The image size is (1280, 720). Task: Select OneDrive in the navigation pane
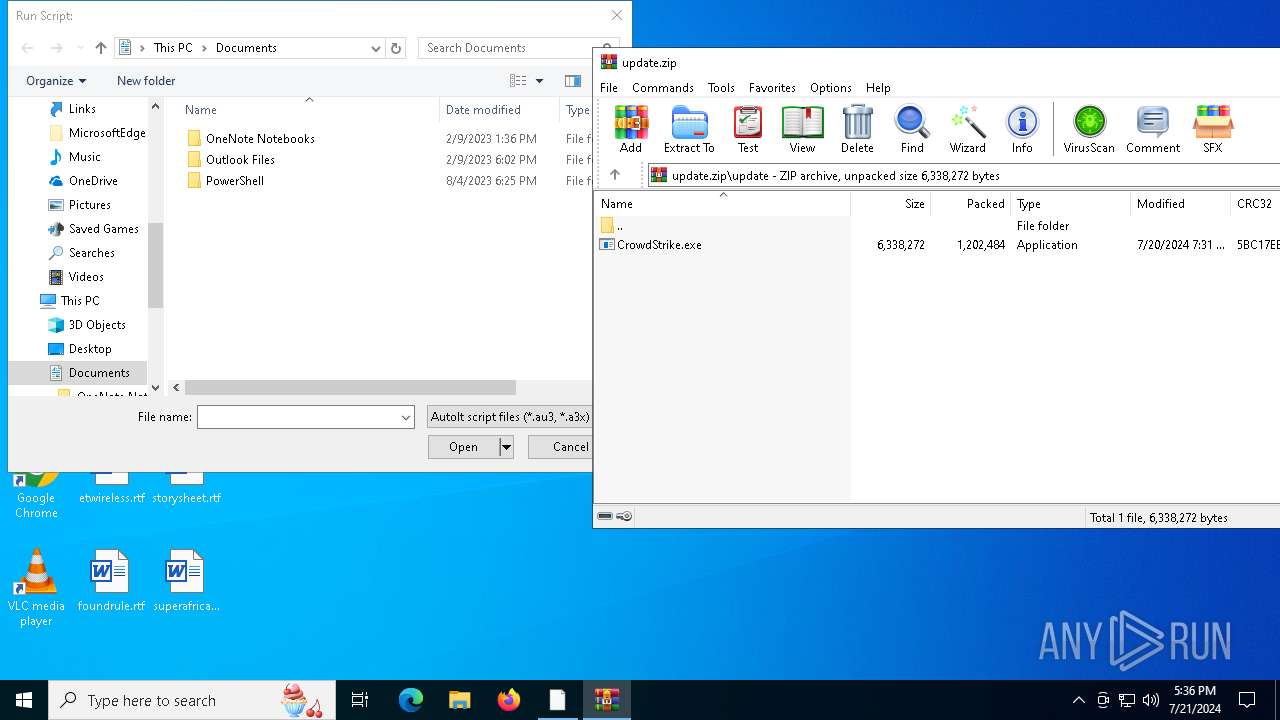[x=83, y=181]
